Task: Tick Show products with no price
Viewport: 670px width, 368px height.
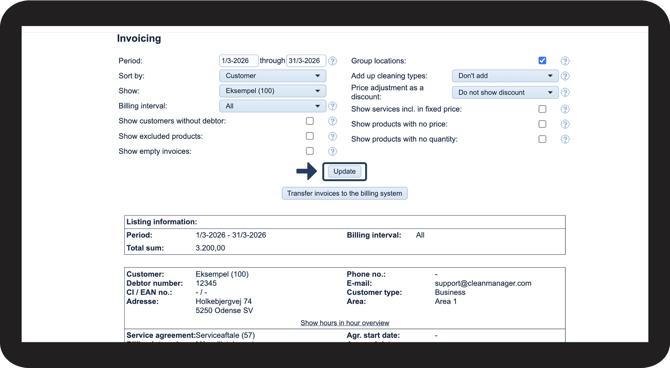Action: (x=542, y=124)
